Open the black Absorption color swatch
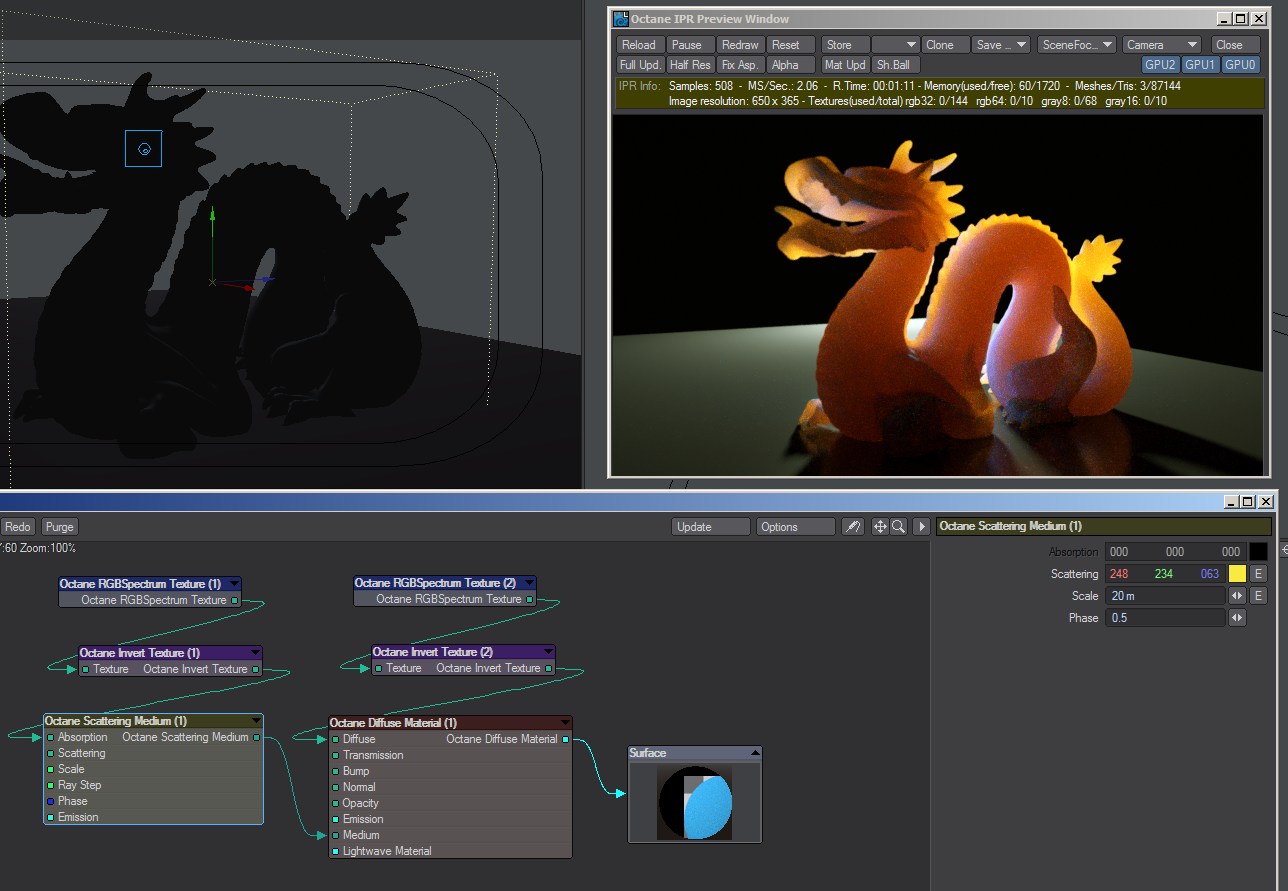 tap(1258, 552)
